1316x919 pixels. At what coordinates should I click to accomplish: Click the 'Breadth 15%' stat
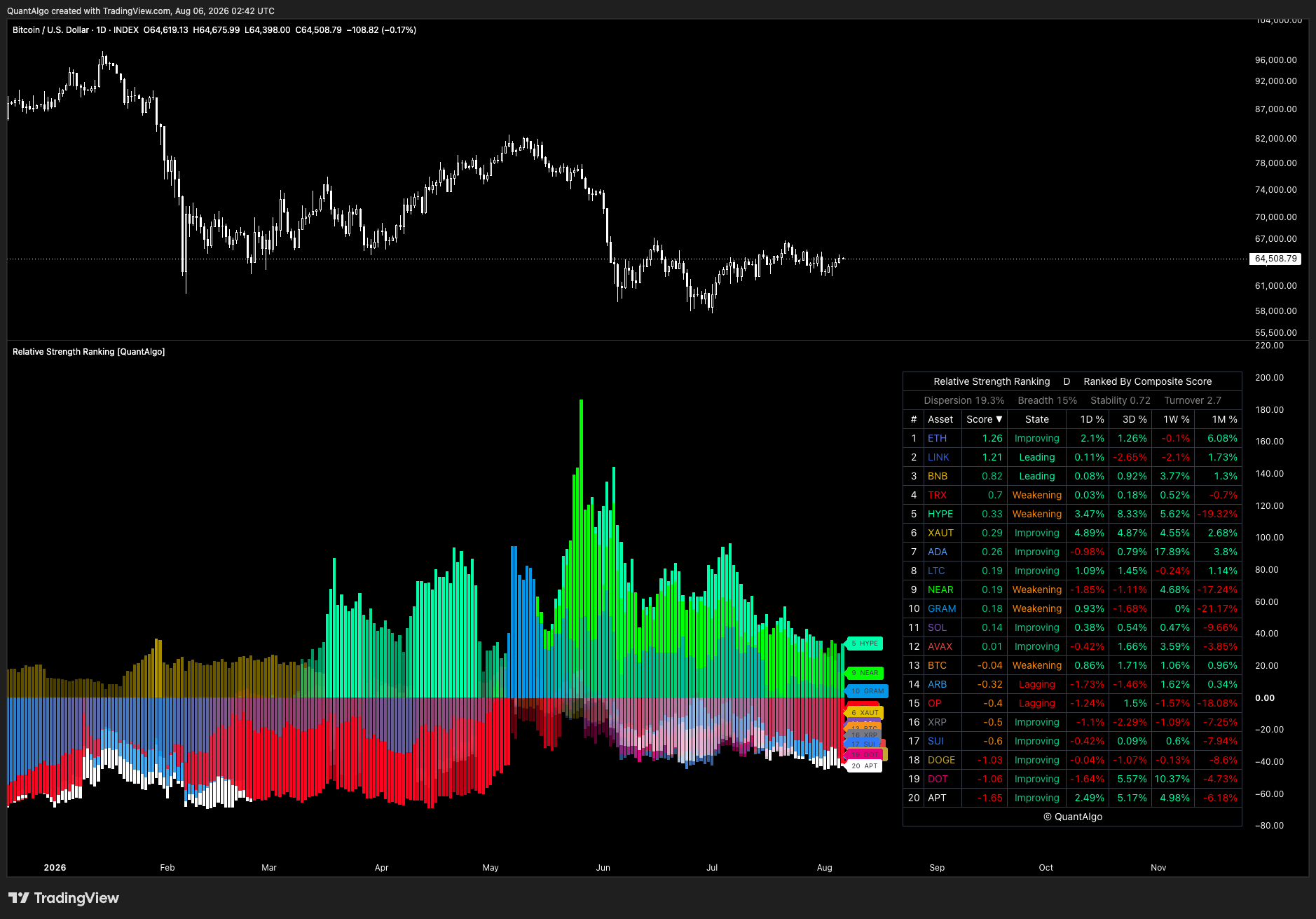tap(1048, 400)
